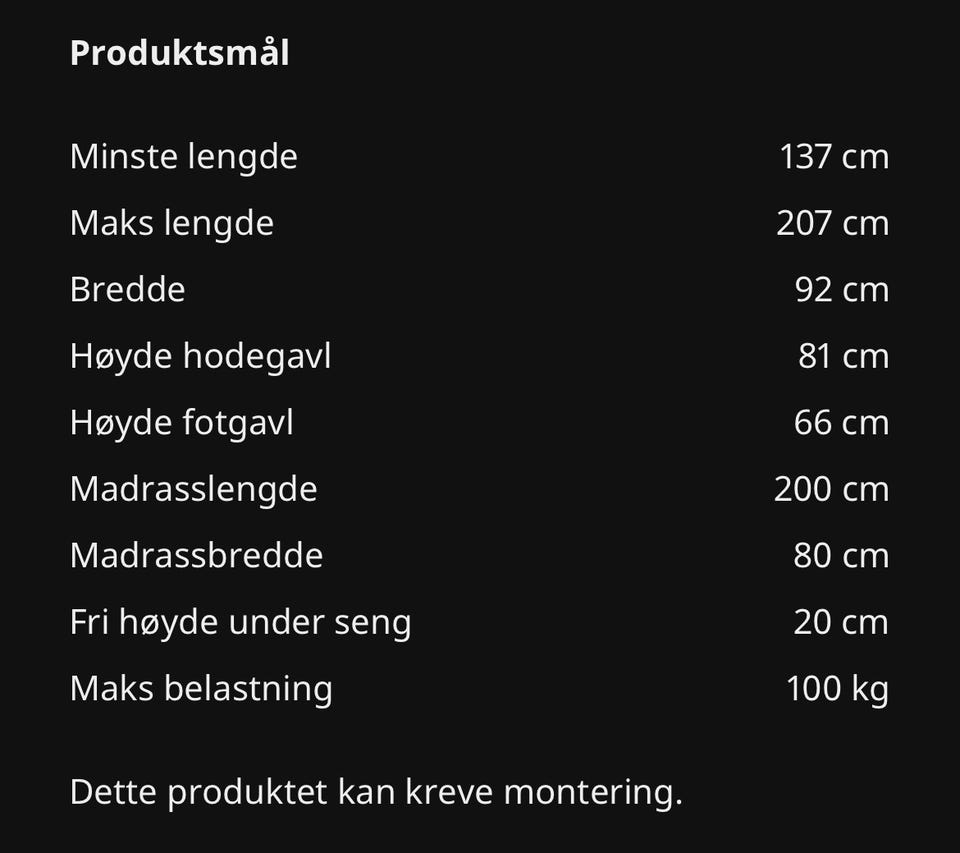Click the Produktsmål heading
This screenshot has height=853, width=960.
tap(179, 53)
